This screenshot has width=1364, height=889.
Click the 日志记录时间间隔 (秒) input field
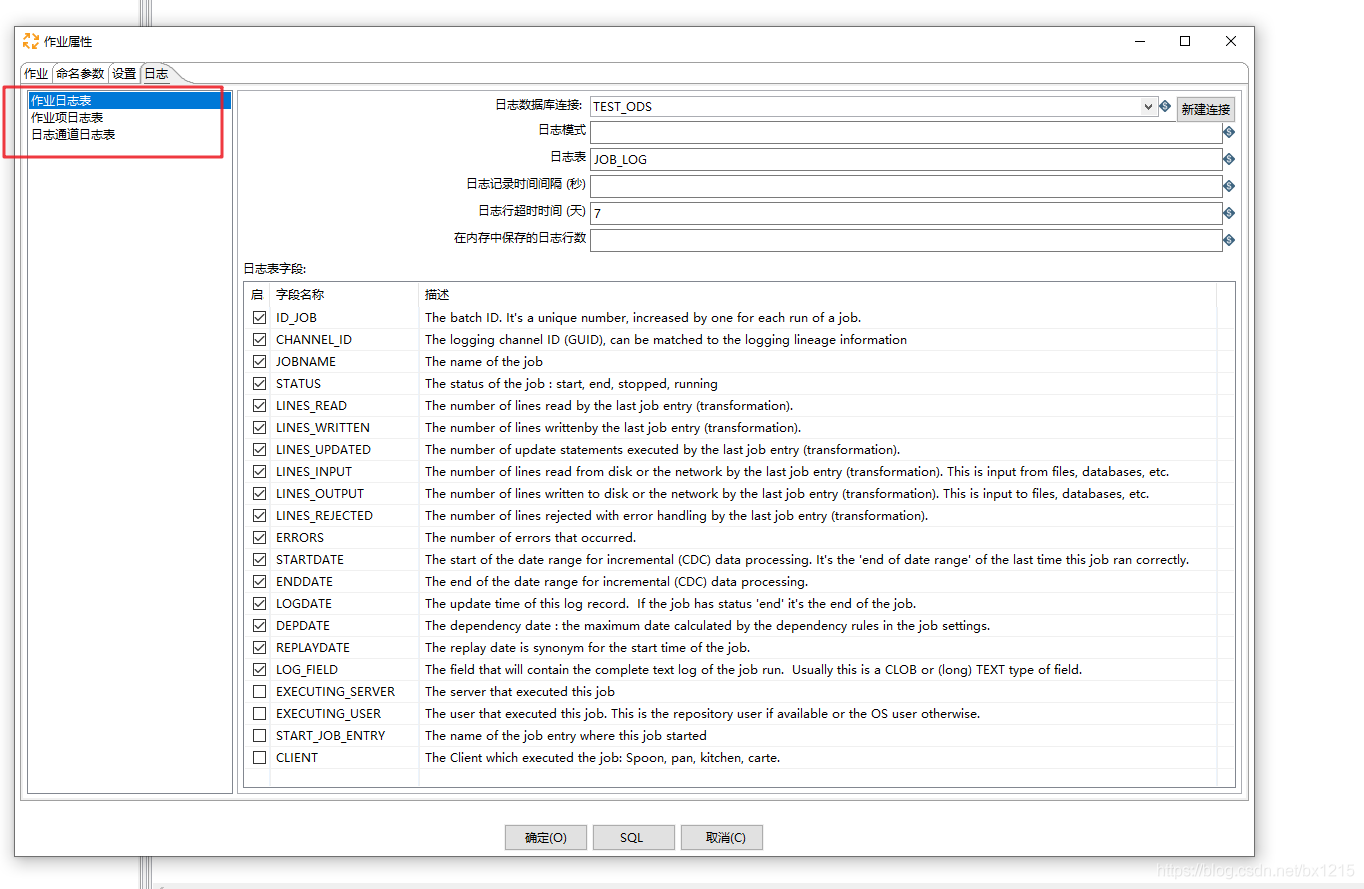point(906,186)
